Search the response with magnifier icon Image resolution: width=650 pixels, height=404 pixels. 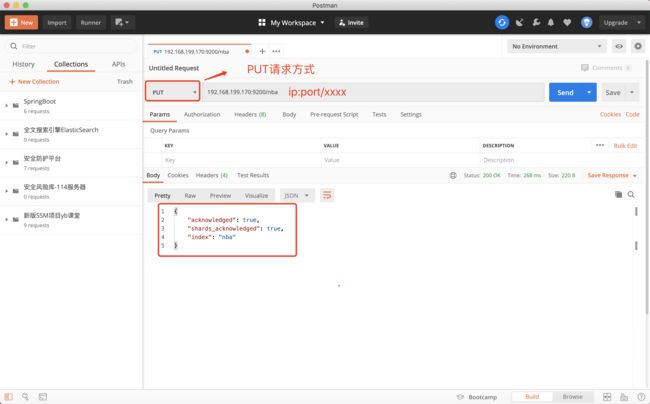click(631, 194)
